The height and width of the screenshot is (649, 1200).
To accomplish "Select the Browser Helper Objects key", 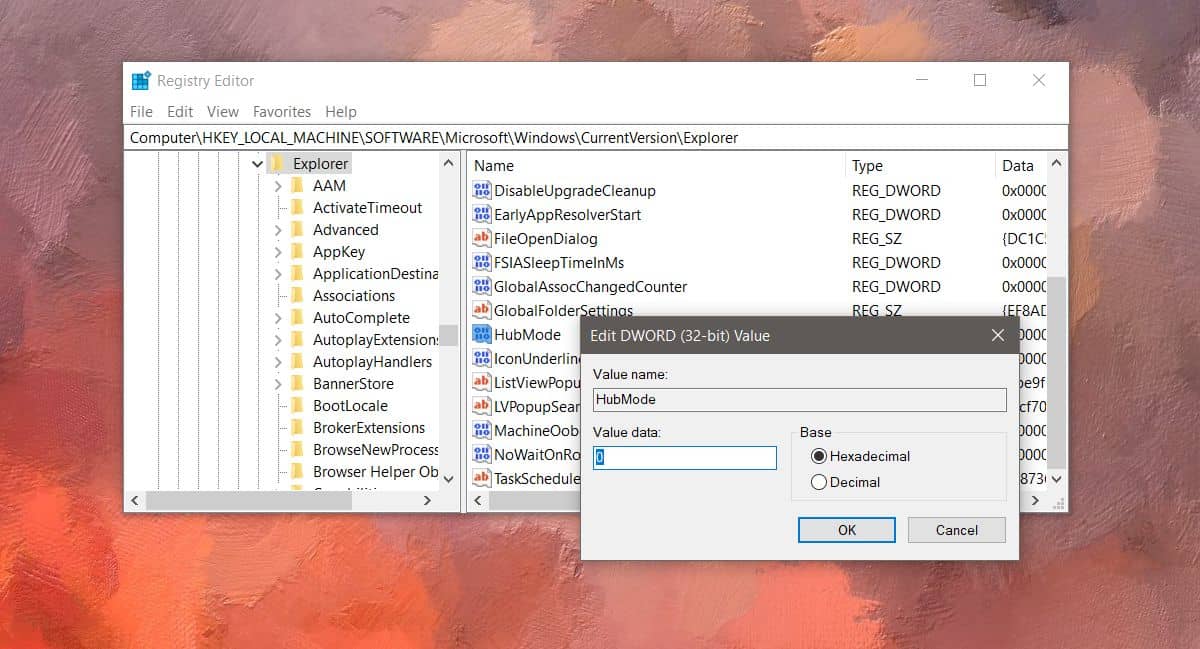I will [x=376, y=471].
